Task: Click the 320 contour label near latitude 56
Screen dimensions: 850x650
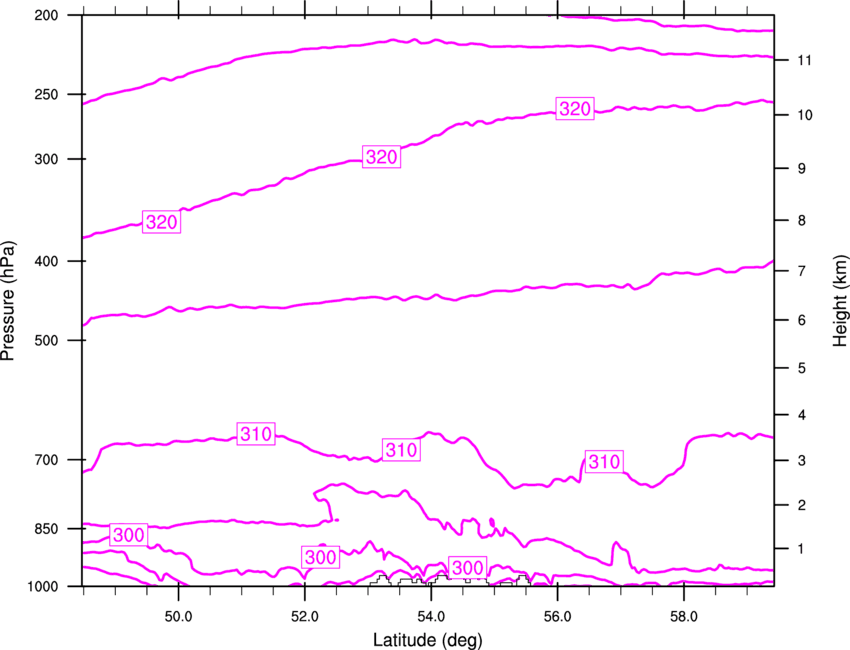Action: click(575, 109)
